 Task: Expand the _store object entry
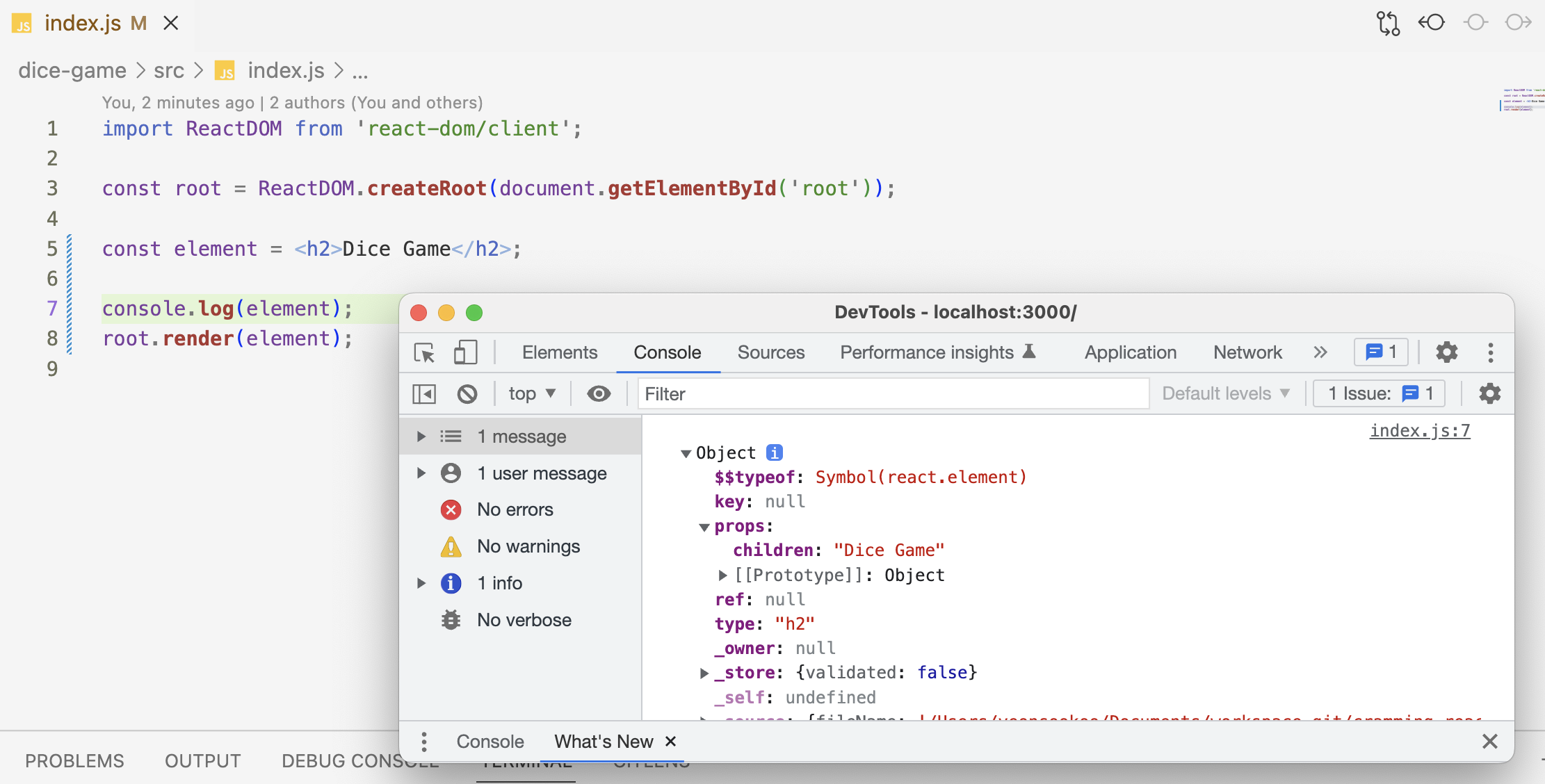[x=704, y=673]
